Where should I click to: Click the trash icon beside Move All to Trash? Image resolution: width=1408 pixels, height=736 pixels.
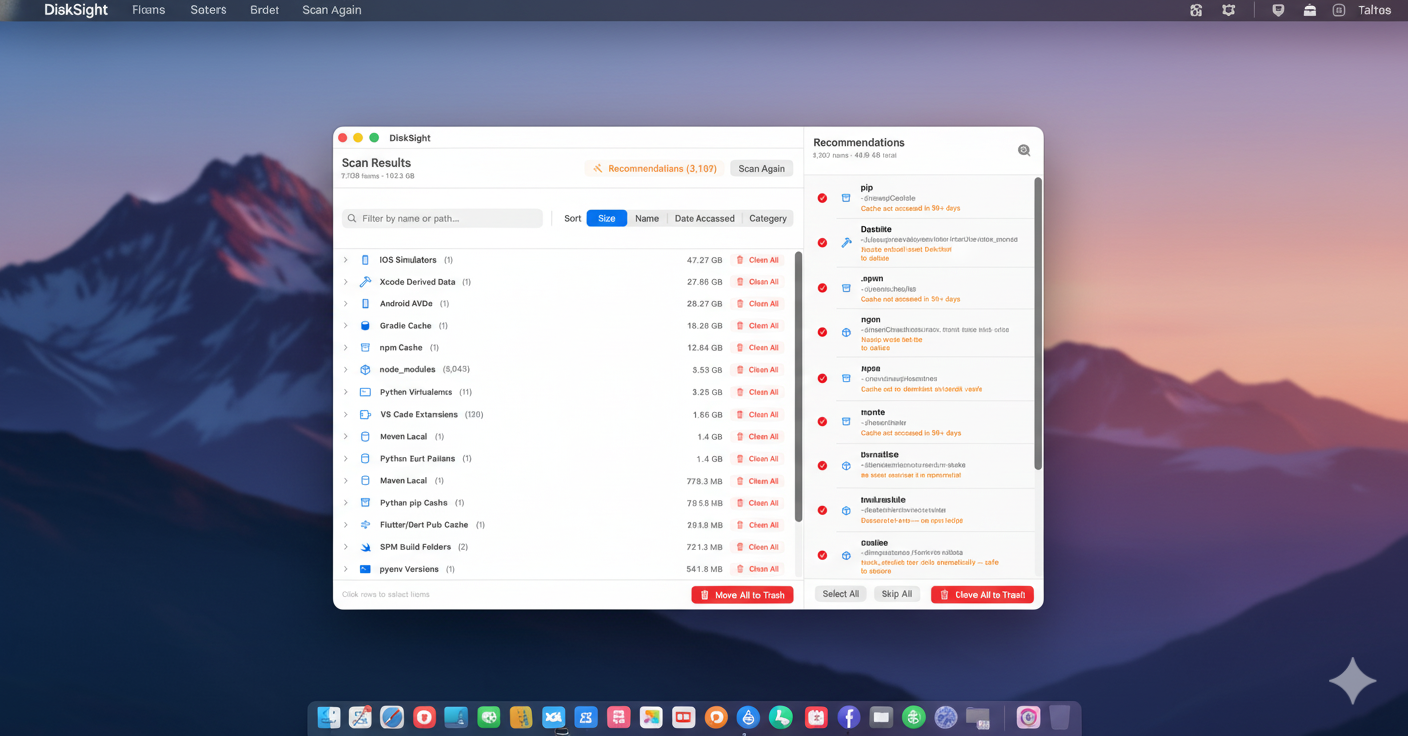tap(702, 594)
